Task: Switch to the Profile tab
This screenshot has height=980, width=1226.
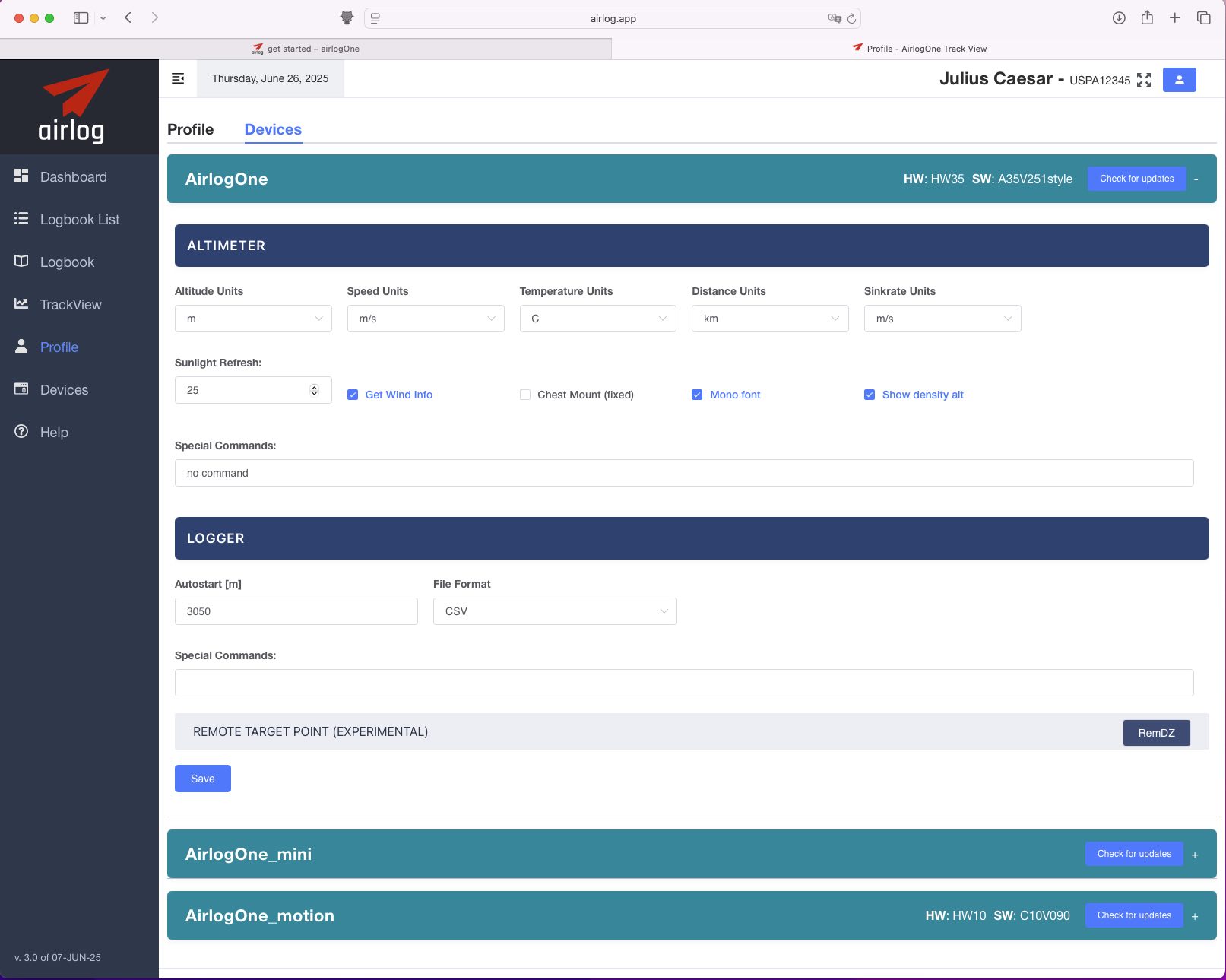Action: (x=190, y=129)
